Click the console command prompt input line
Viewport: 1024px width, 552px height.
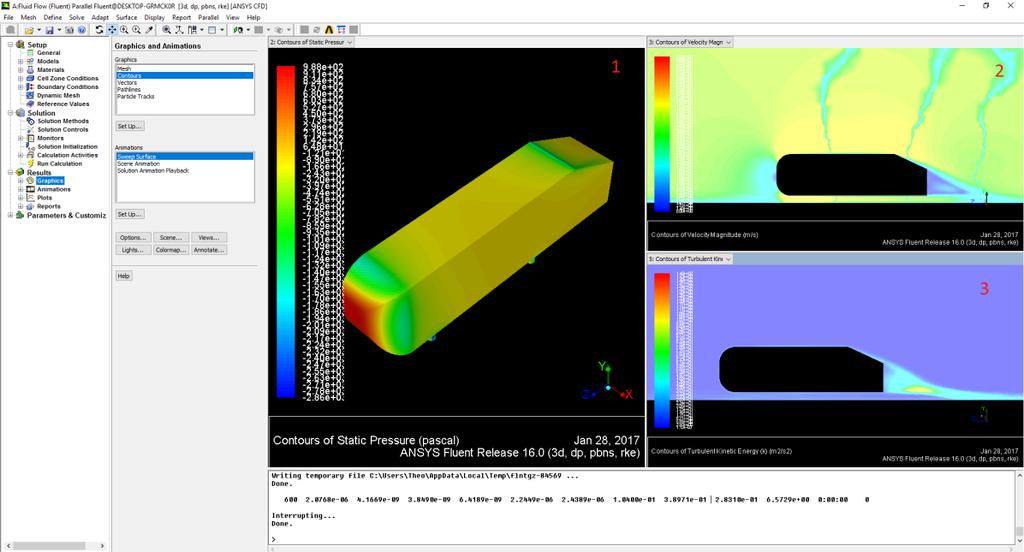643,539
